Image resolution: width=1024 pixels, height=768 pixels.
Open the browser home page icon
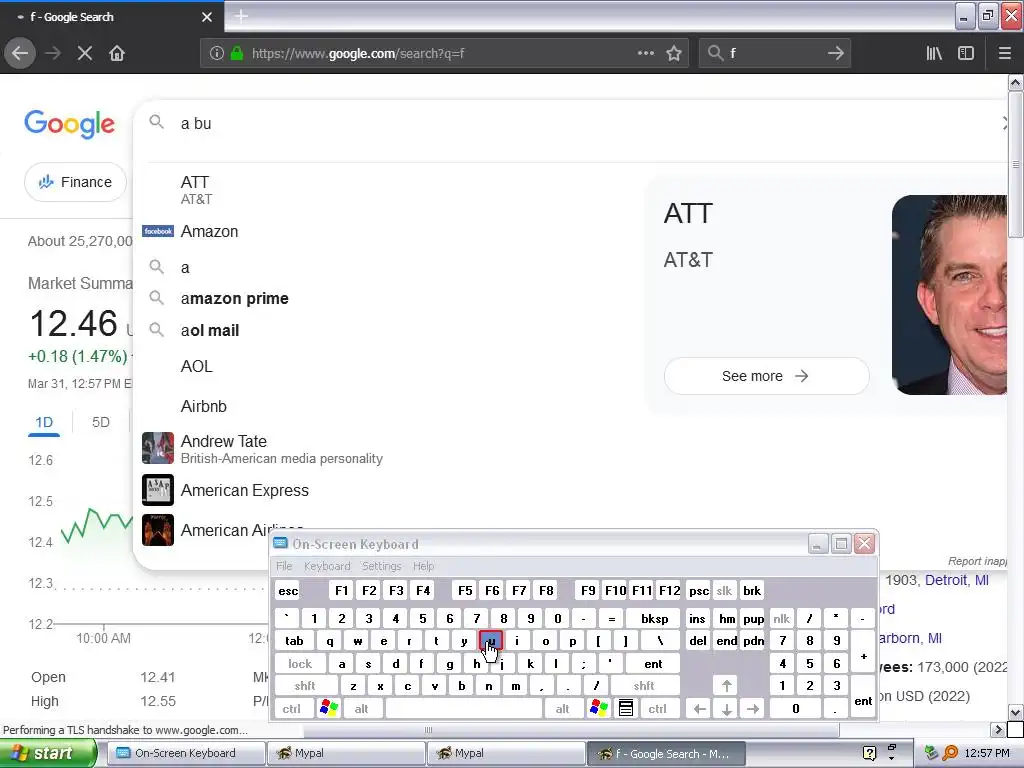117,53
